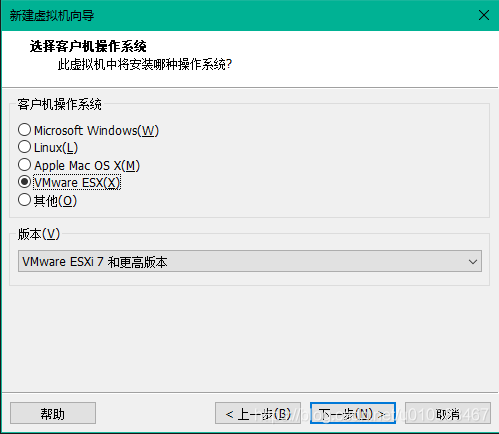Close the 新建虚拟机向导 dialog window

484,15
